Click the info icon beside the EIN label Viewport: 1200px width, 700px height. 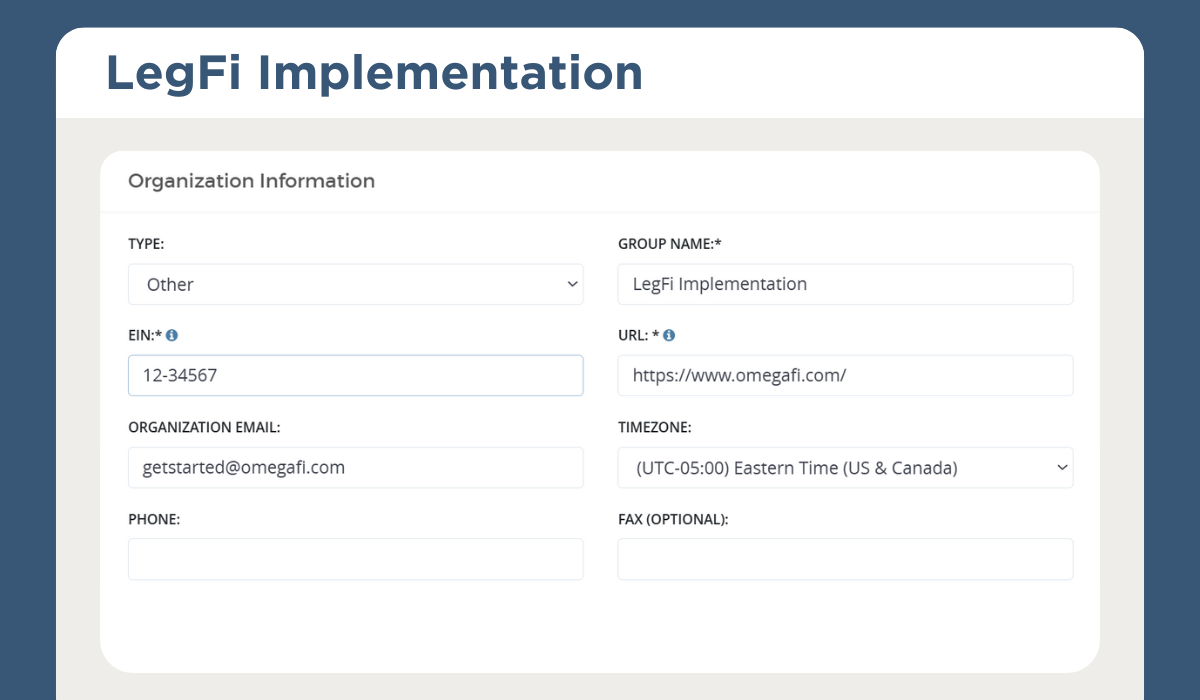pyautogui.click(x=172, y=336)
